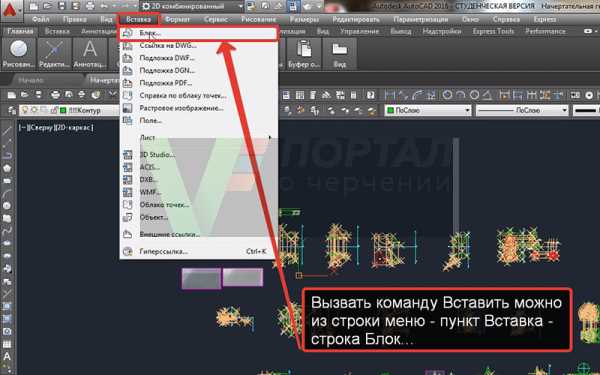Select the Ellipse tool in left toolbar
Viewport: 600px width, 375px height.
[7, 243]
